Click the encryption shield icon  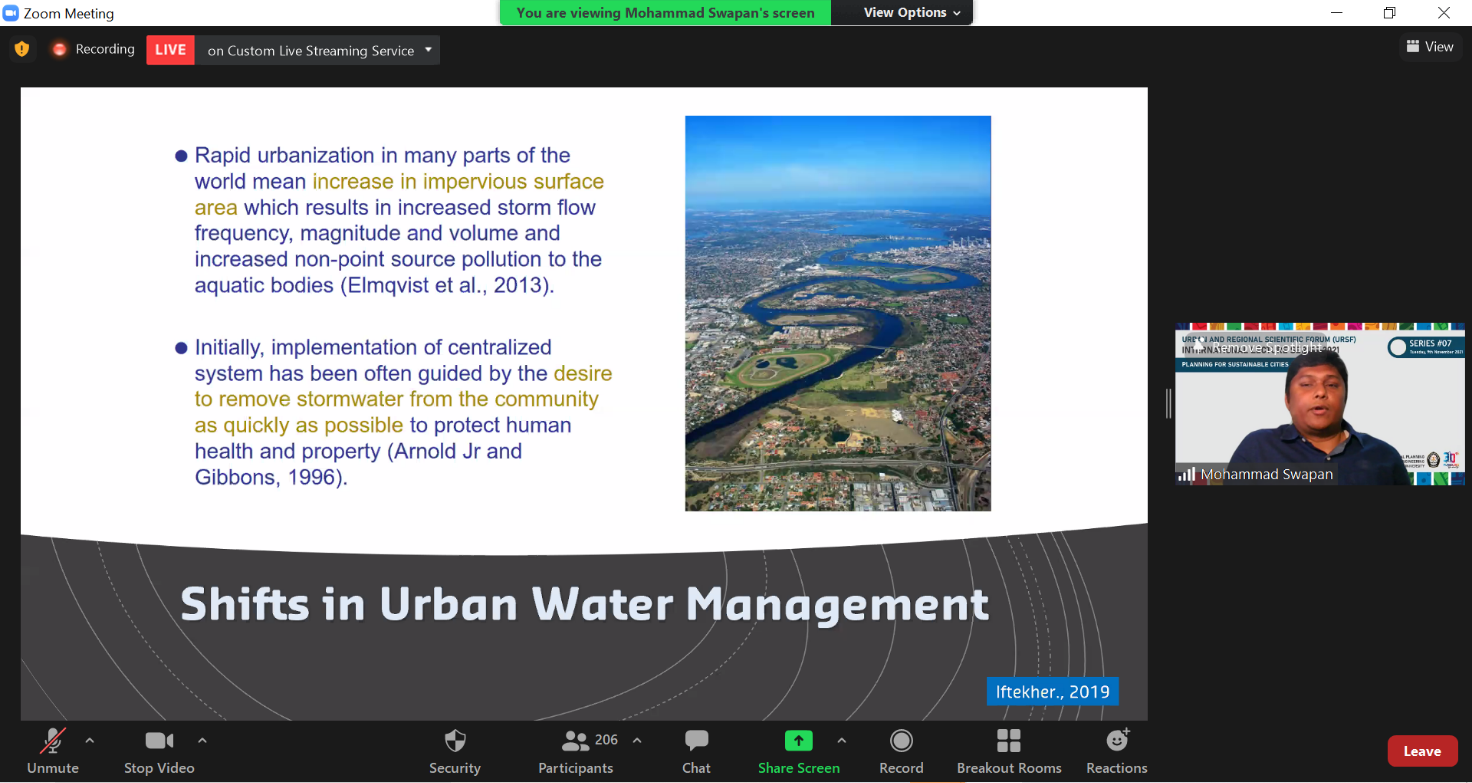22,49
